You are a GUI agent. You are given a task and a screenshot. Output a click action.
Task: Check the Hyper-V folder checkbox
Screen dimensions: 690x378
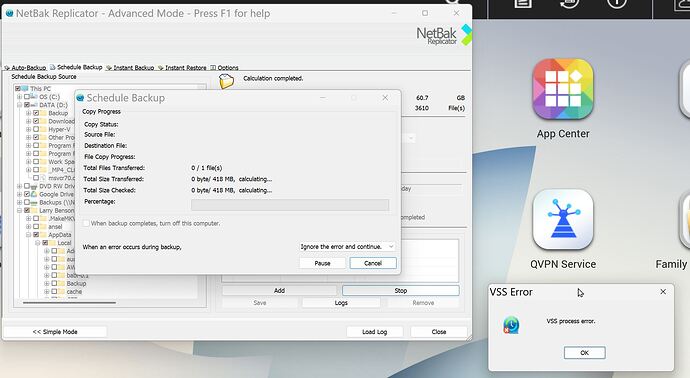coord(36,129)
